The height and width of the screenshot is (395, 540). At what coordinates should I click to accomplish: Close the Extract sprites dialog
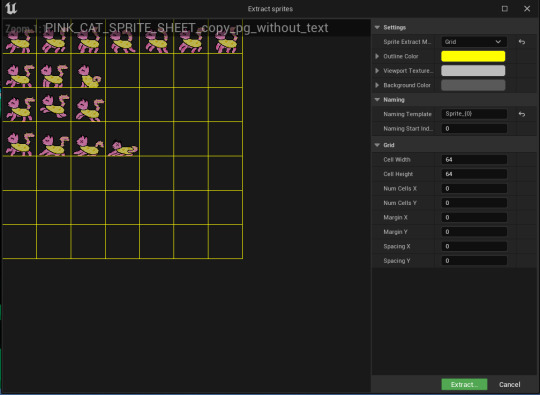[x=527, y=9]
